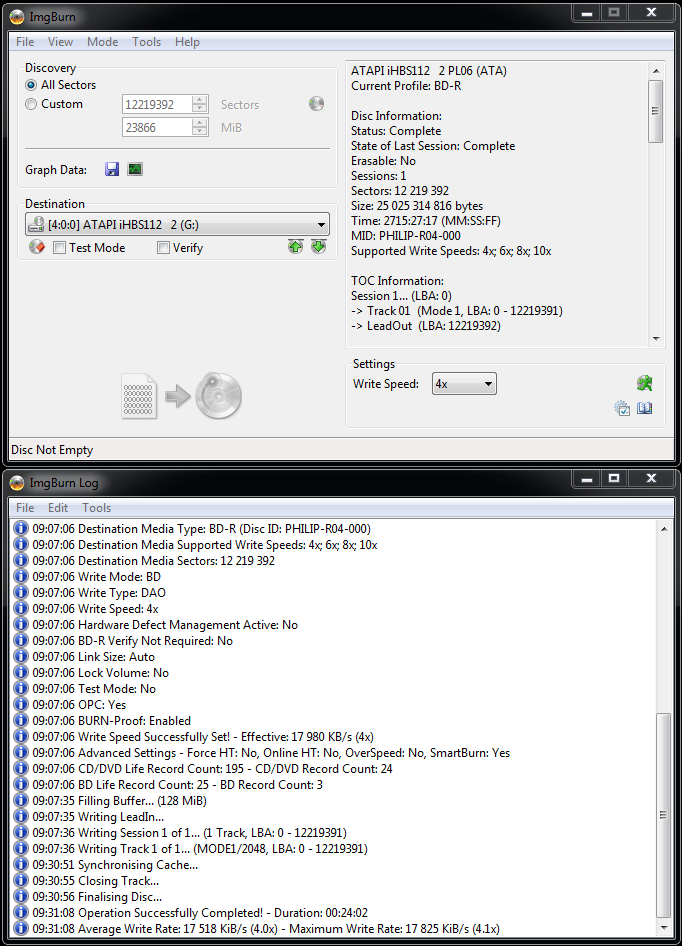Open the display graph data icon
The image size is (682, 946).
tap(135, 170)
